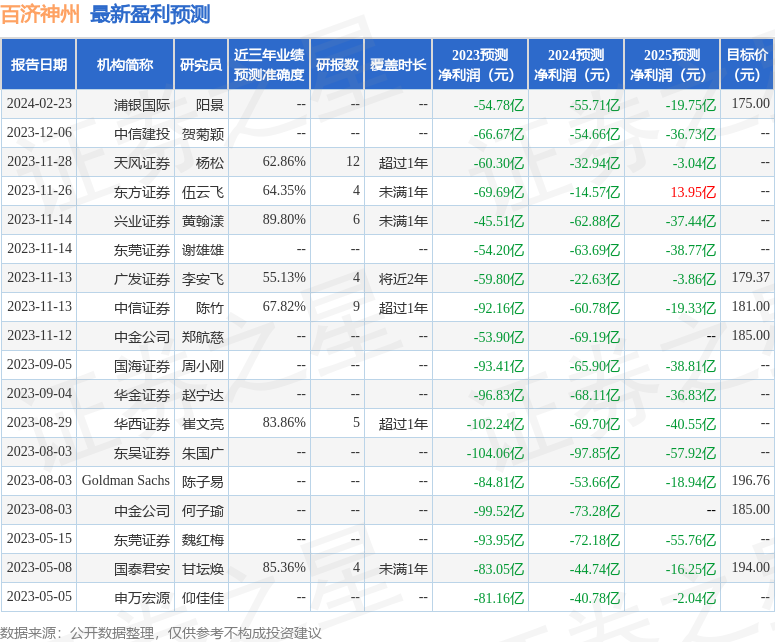Click the date 2024-02-23
The image size is (775, 642).
tap(39, 104)
